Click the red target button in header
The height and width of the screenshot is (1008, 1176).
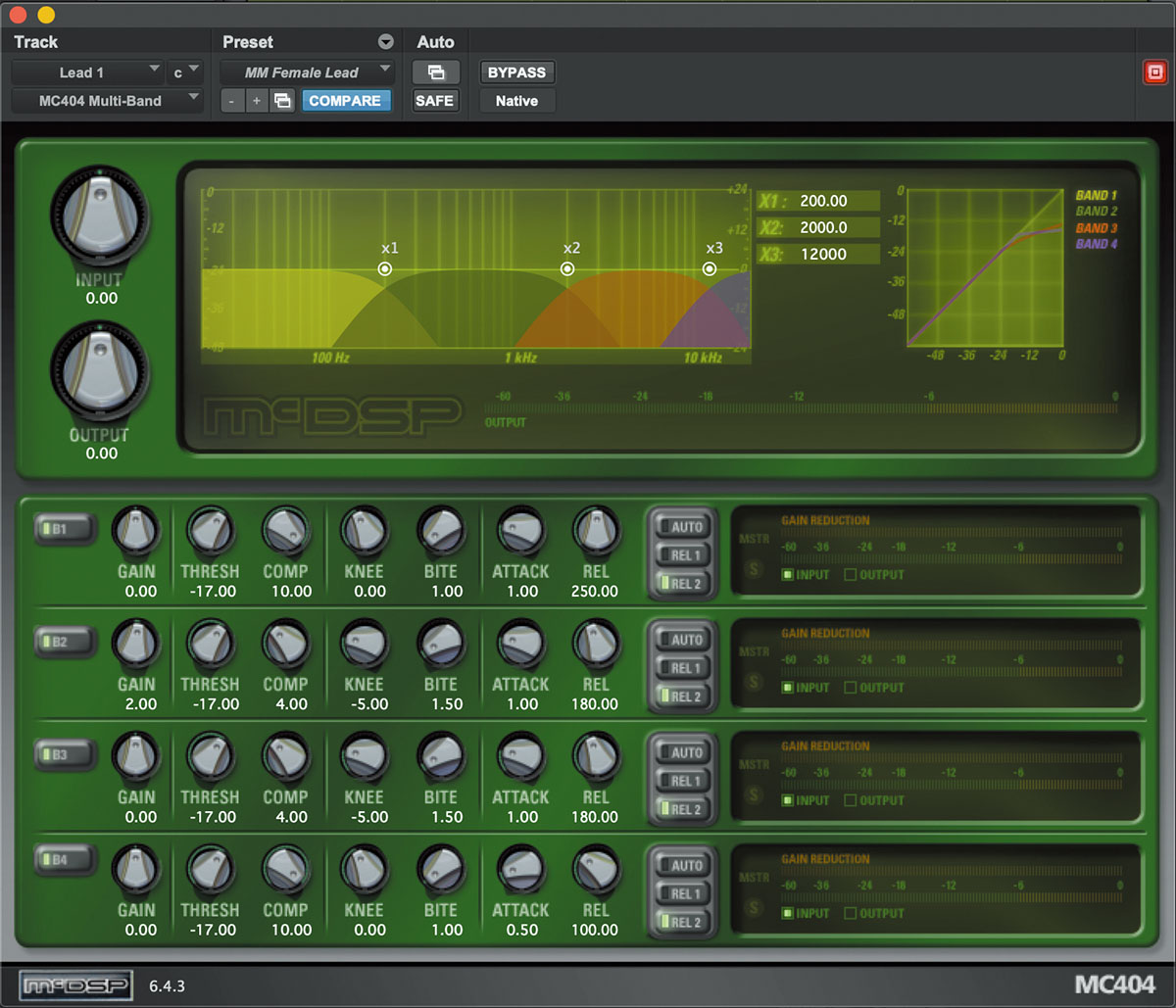1154,72
